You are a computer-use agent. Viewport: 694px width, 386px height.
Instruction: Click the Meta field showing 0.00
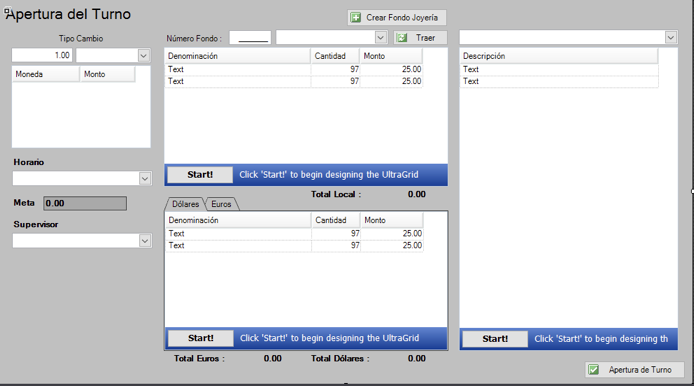[x=85, y=203]
